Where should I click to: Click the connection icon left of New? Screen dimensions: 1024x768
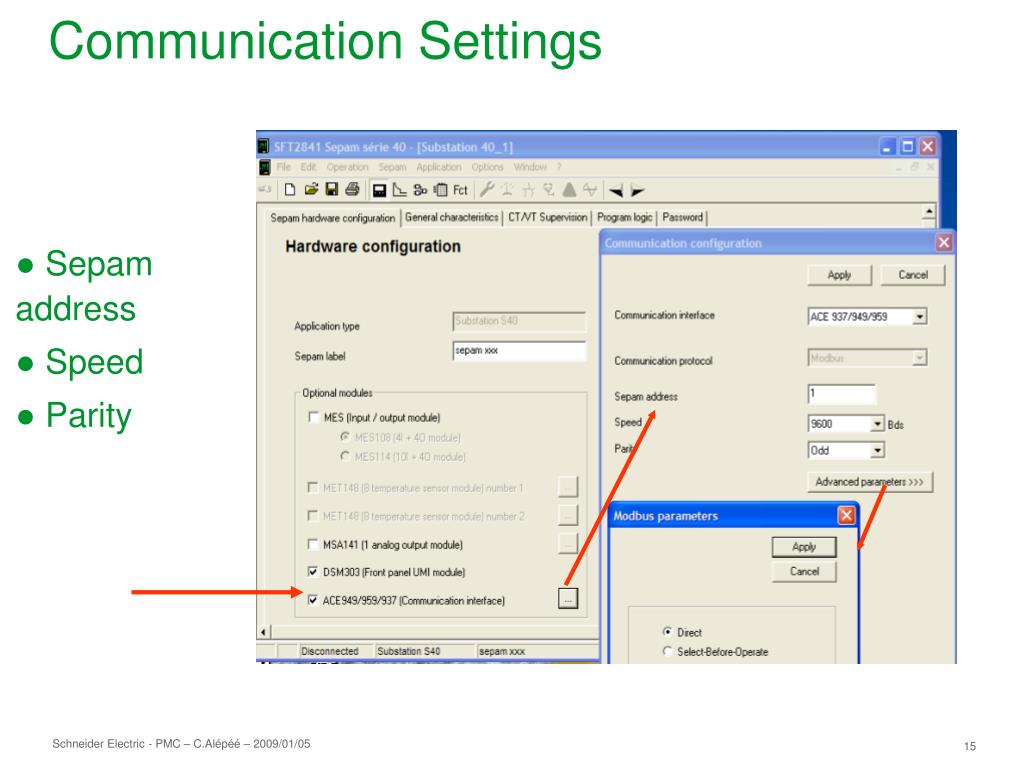(264, 189)
